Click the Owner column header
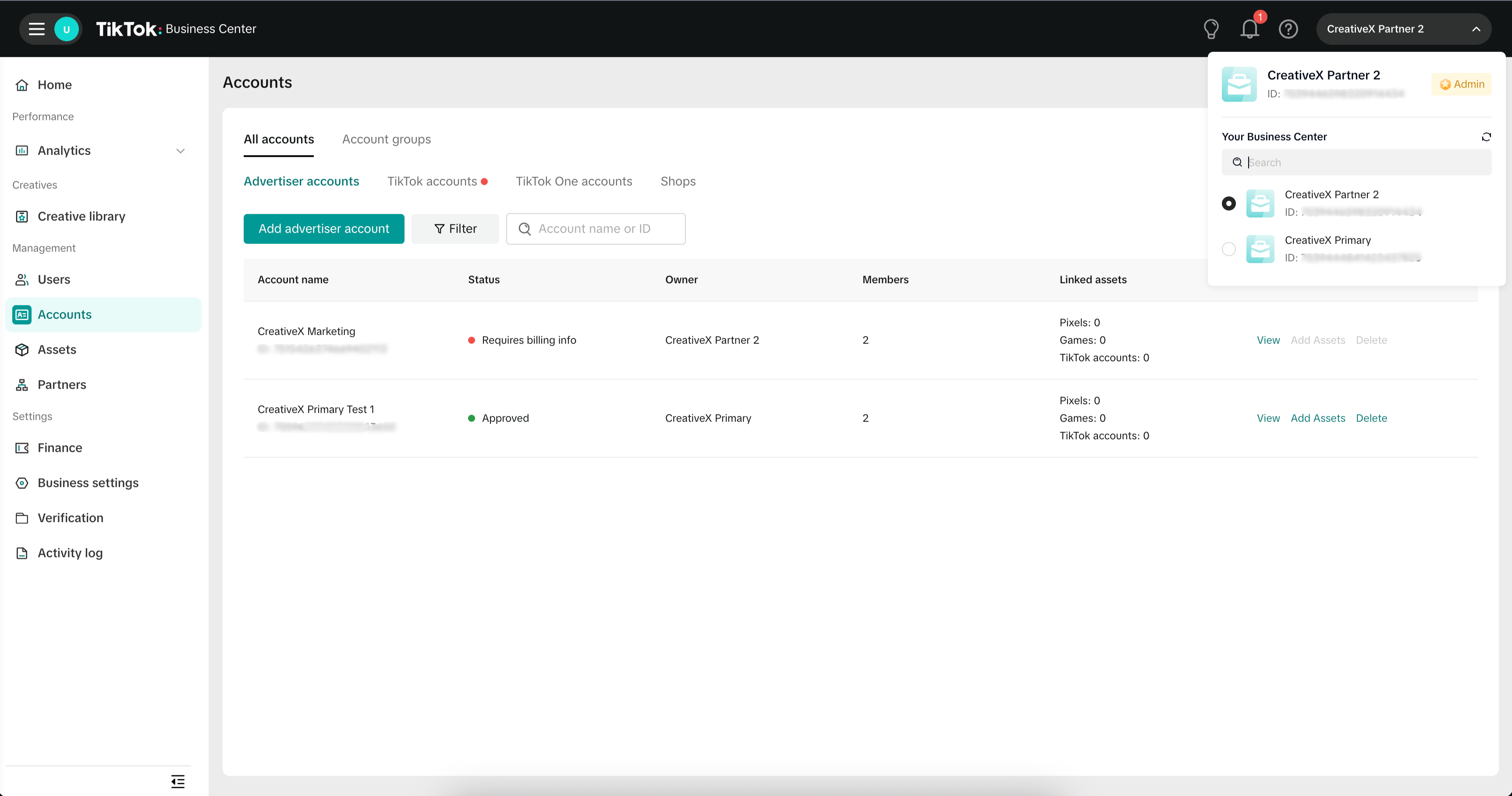 tap(681, 279)
